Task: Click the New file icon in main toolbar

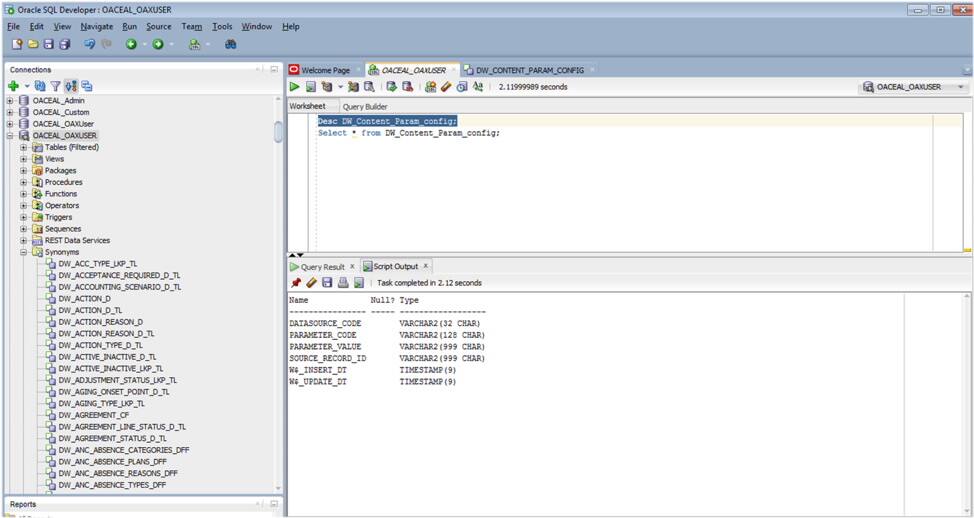Action: [x=17, y=44]
